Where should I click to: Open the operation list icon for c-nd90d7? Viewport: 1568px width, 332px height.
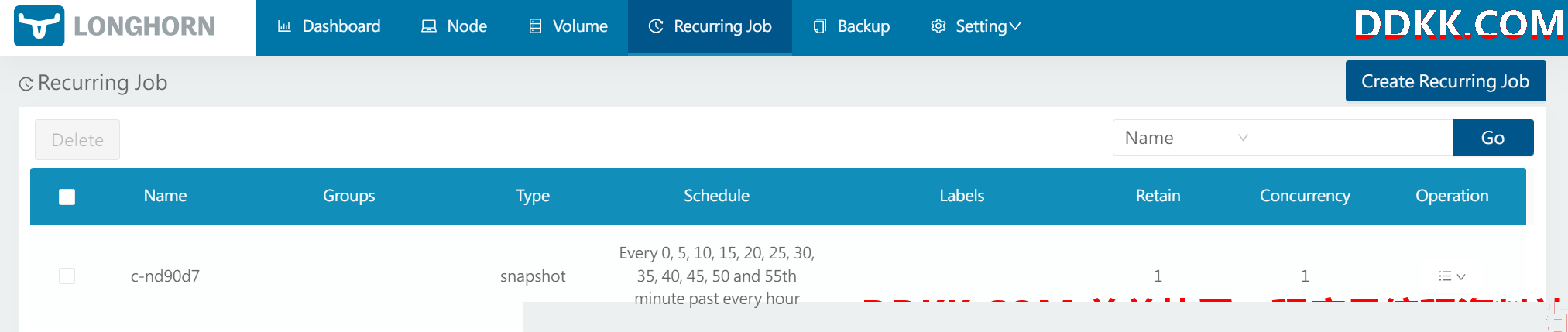[1445, 276]
